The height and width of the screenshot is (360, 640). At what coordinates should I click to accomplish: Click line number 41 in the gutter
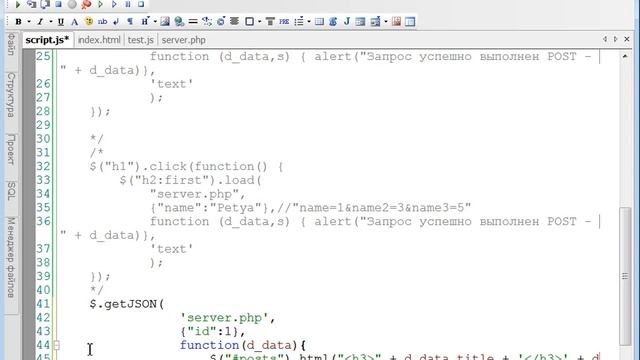point(43,304)
